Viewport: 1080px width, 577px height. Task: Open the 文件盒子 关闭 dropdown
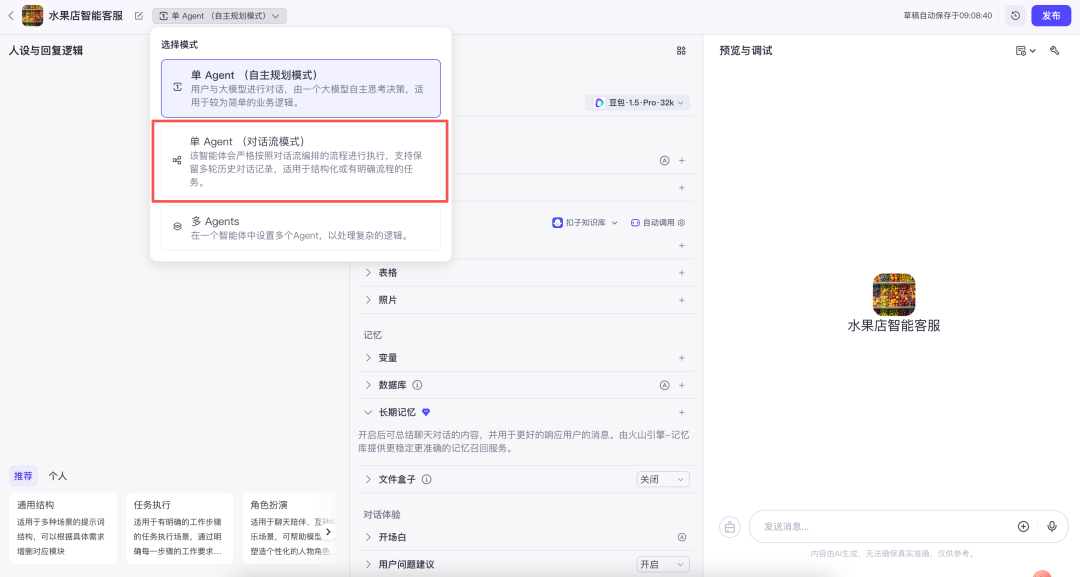pos(663,480)
